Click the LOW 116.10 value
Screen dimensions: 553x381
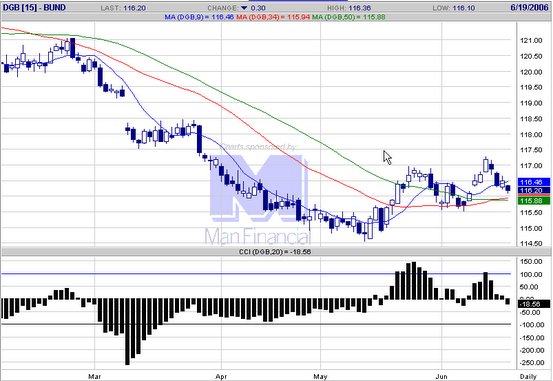point(463,8)
